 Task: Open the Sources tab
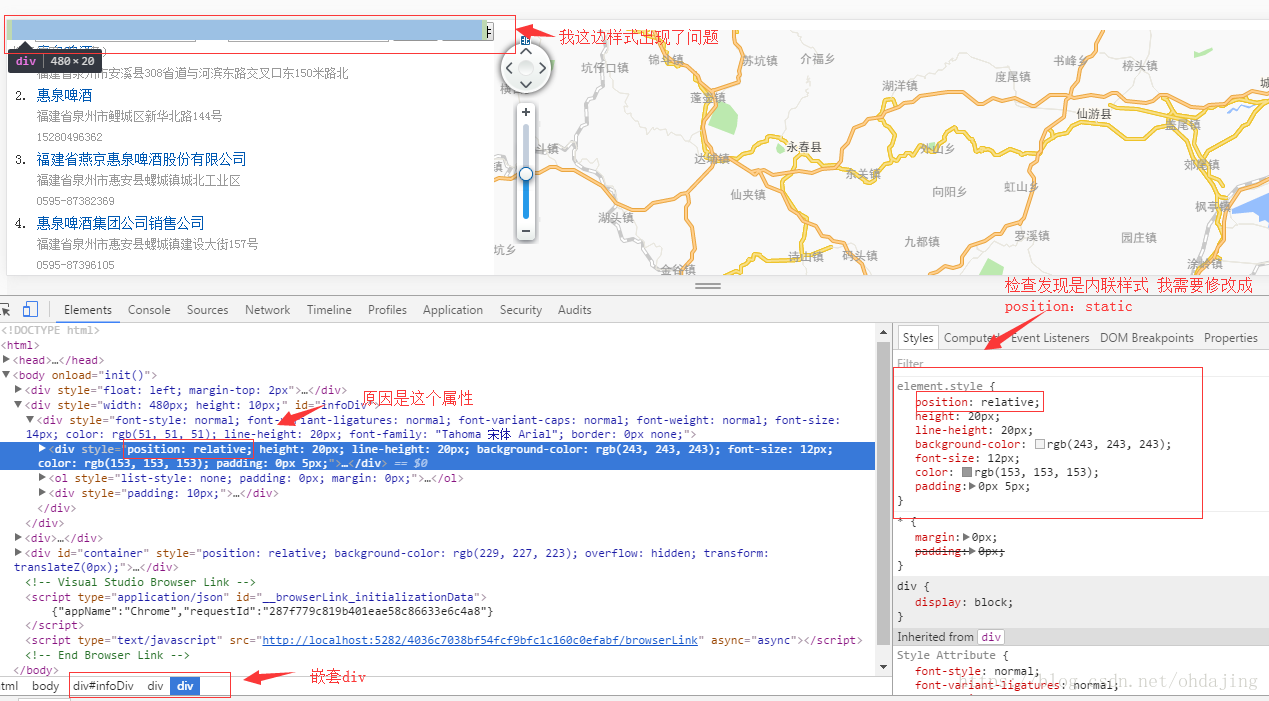(207, 310)
